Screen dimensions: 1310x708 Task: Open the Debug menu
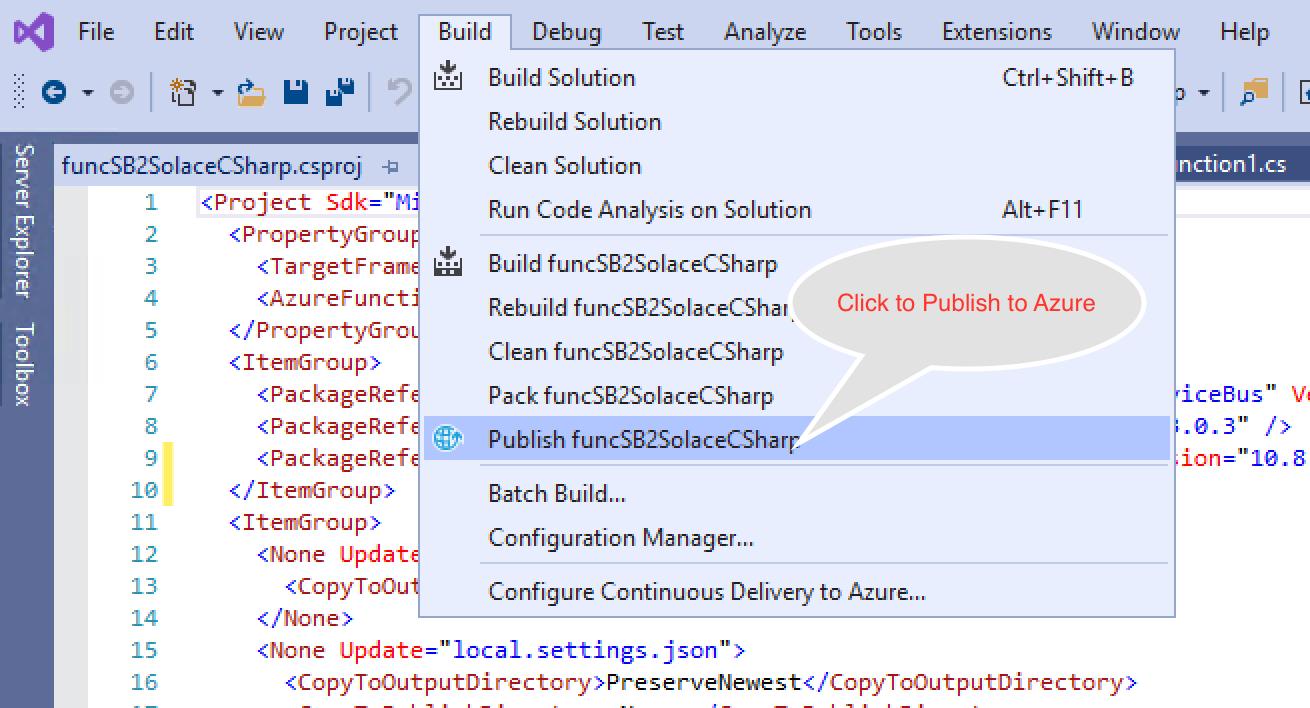pos(566,32)
